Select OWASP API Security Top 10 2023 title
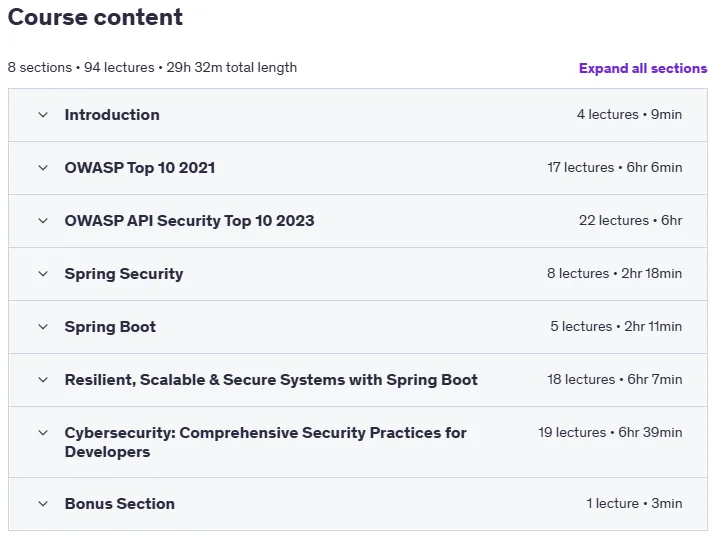This screenshot has width=715, height=535. (x=189, y=221)
